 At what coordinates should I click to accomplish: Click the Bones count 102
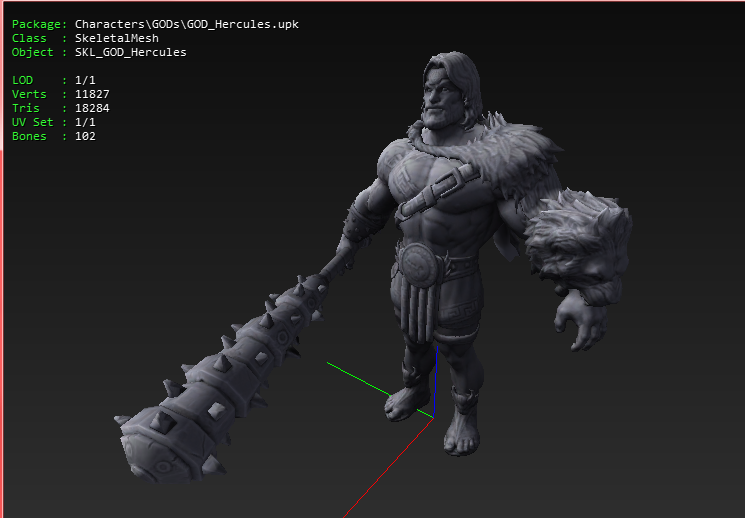86,136
